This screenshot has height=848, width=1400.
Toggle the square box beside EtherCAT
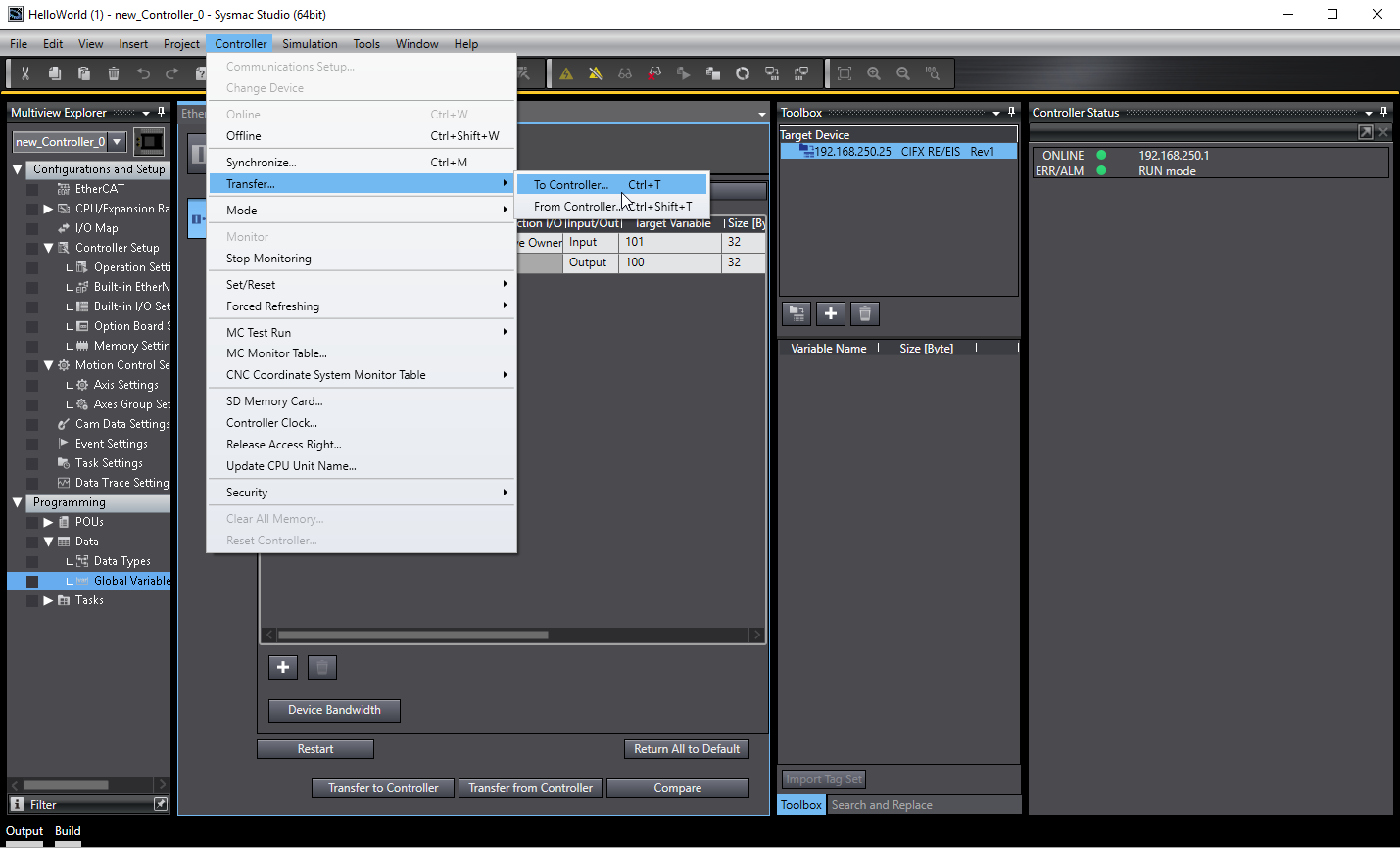click(32, 189)
